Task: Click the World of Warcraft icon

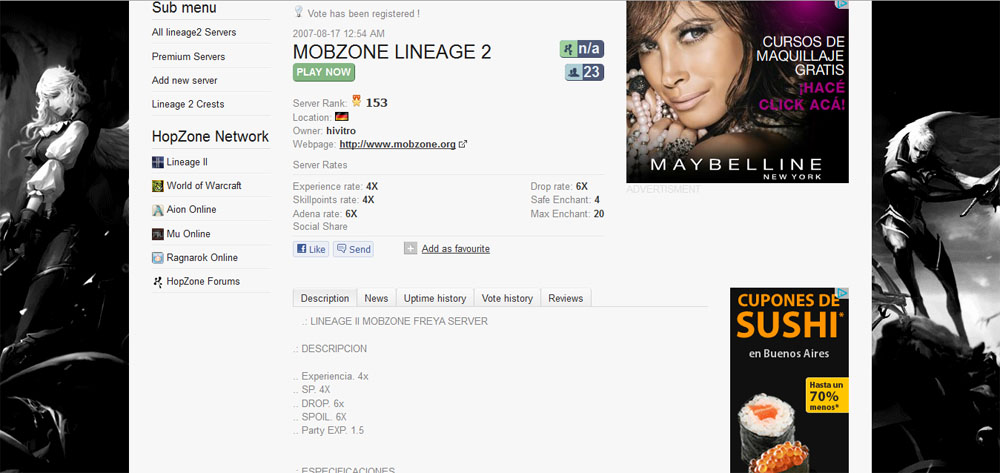Action: click(x=158, y=186)
